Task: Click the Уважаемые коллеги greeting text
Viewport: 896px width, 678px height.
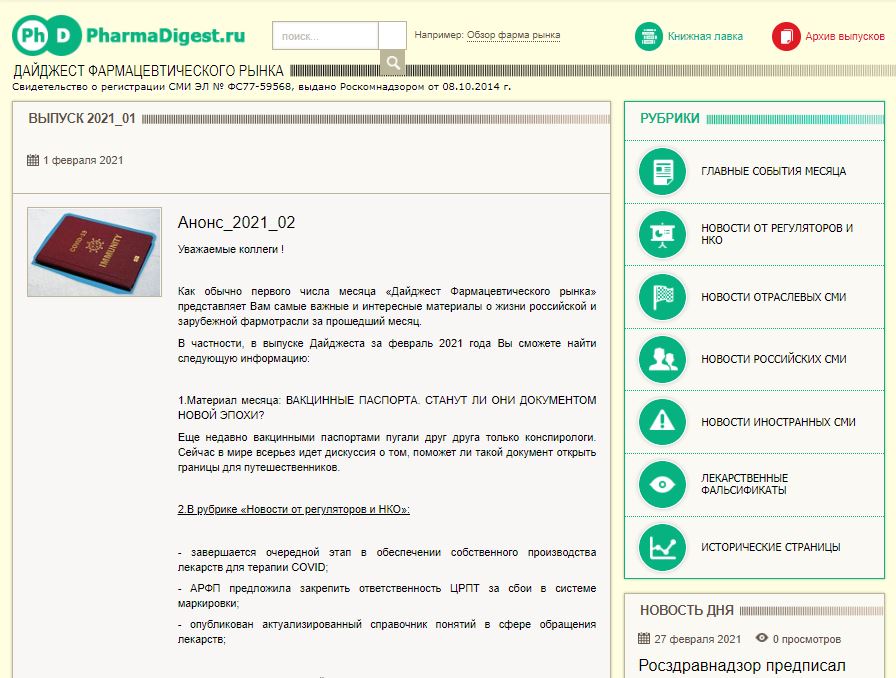Action: 231,250
